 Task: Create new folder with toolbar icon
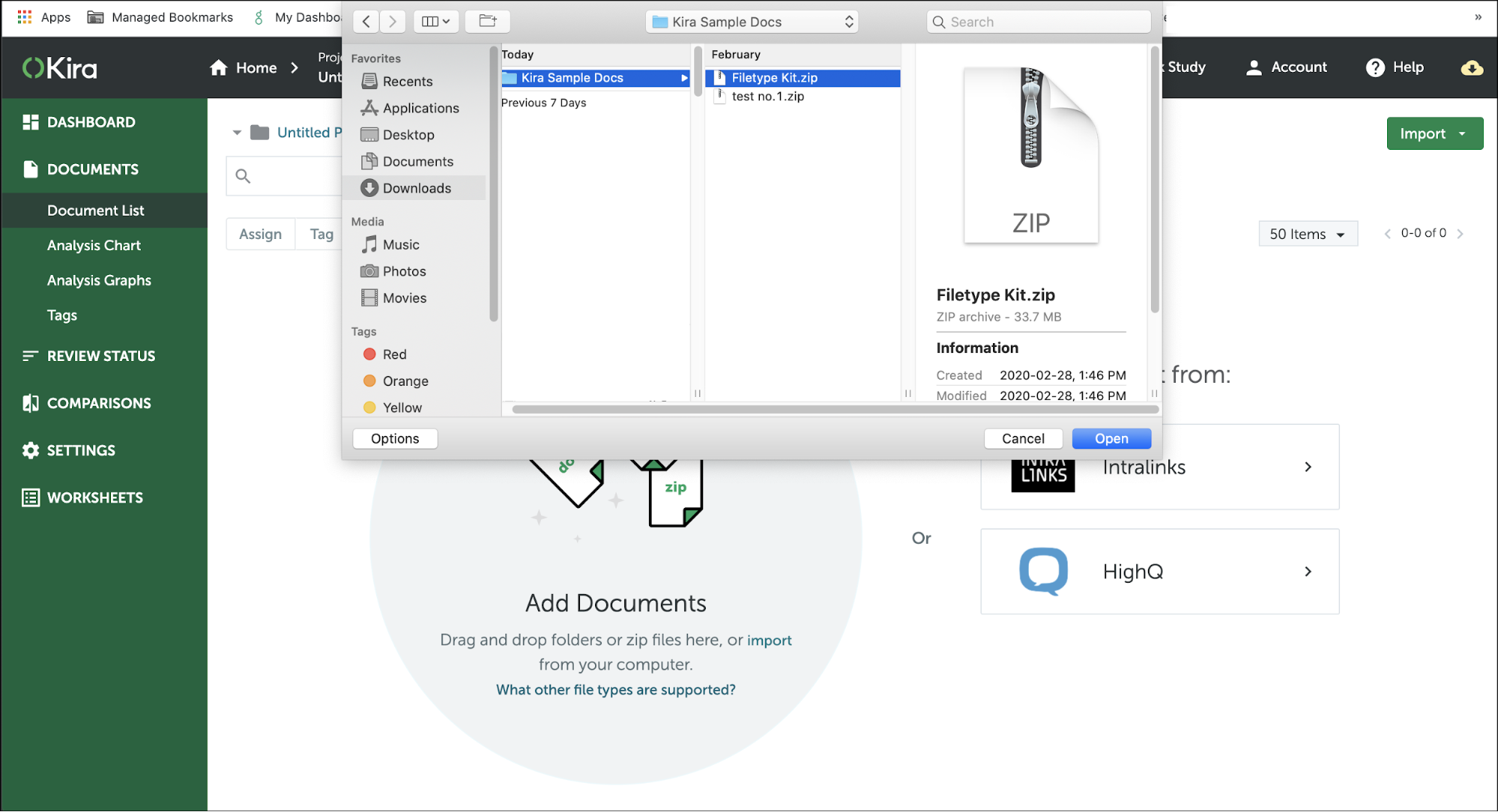488,22
